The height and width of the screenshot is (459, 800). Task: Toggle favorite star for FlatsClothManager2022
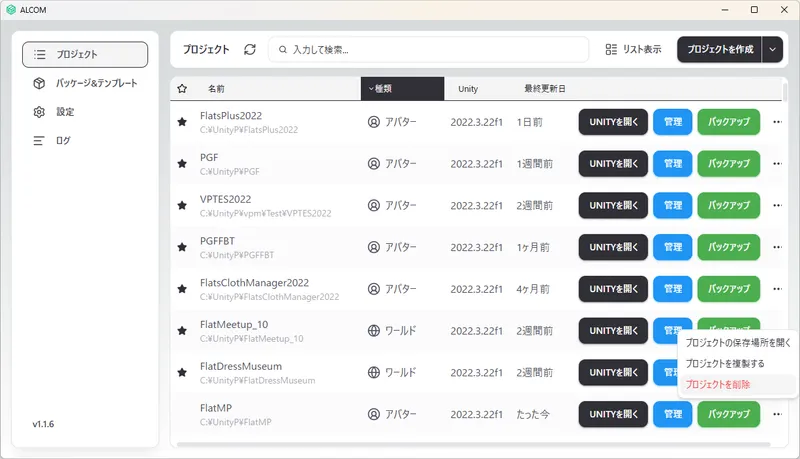[182, 289]
